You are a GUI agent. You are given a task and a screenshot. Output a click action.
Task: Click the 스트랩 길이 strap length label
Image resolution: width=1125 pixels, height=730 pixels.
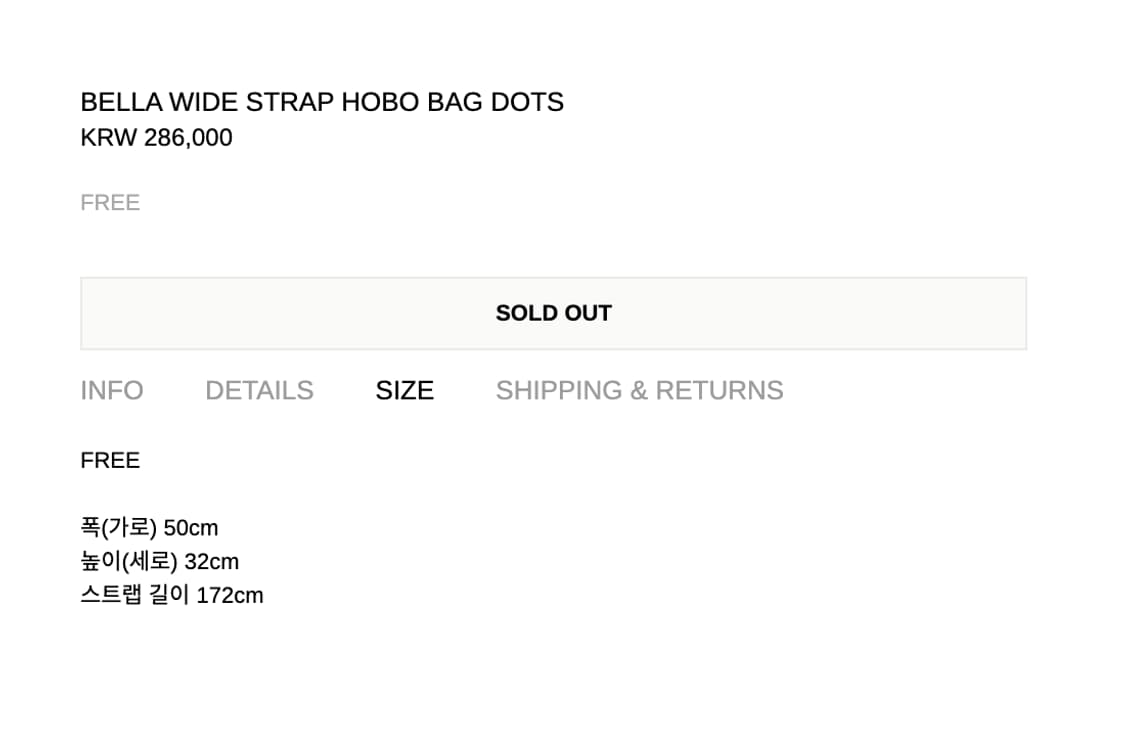pos(135,596)
